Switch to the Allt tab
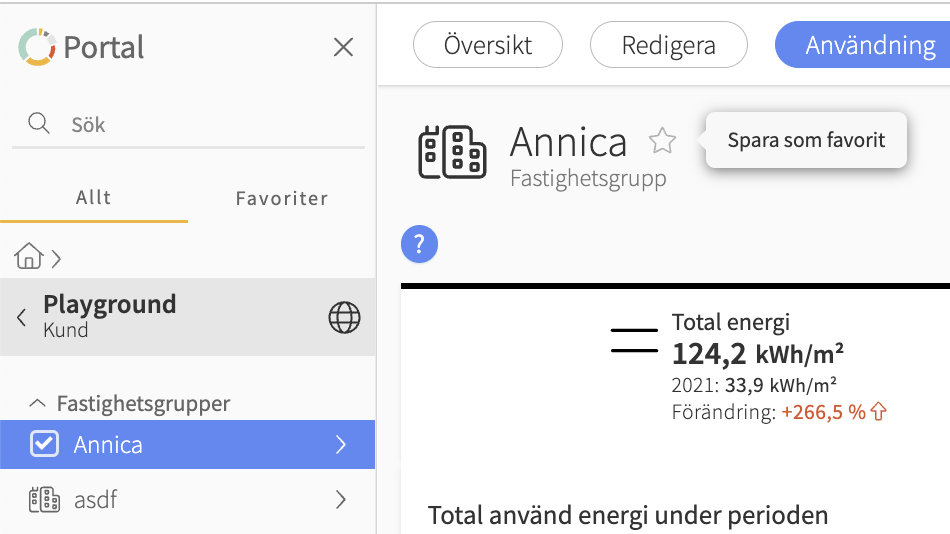The image size is (950, 534). (94, 198)
